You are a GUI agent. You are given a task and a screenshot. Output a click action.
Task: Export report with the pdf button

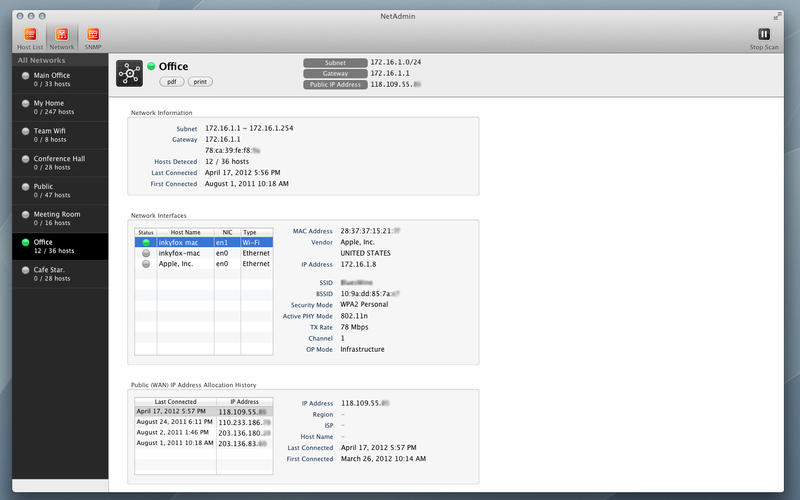click(x=171, y=82)
